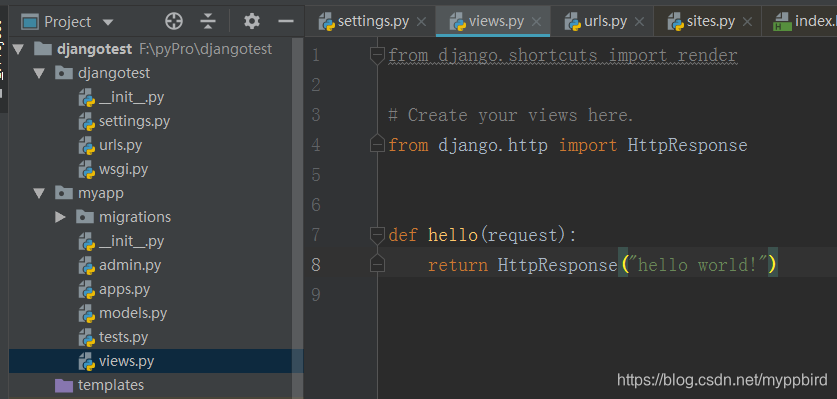Click the Python file icon beside admin.py
The width and height of the screenshot is (837, 399).
pyautogui.click(x=86, y=265)
